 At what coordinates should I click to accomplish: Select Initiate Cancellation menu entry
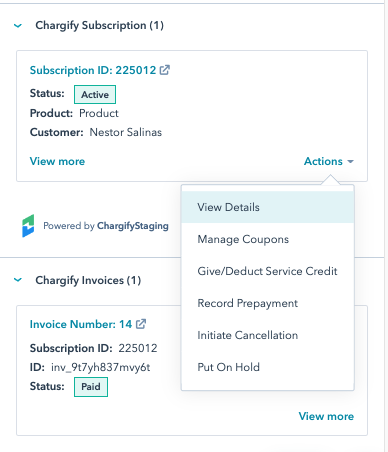click(x=267, y=335)
